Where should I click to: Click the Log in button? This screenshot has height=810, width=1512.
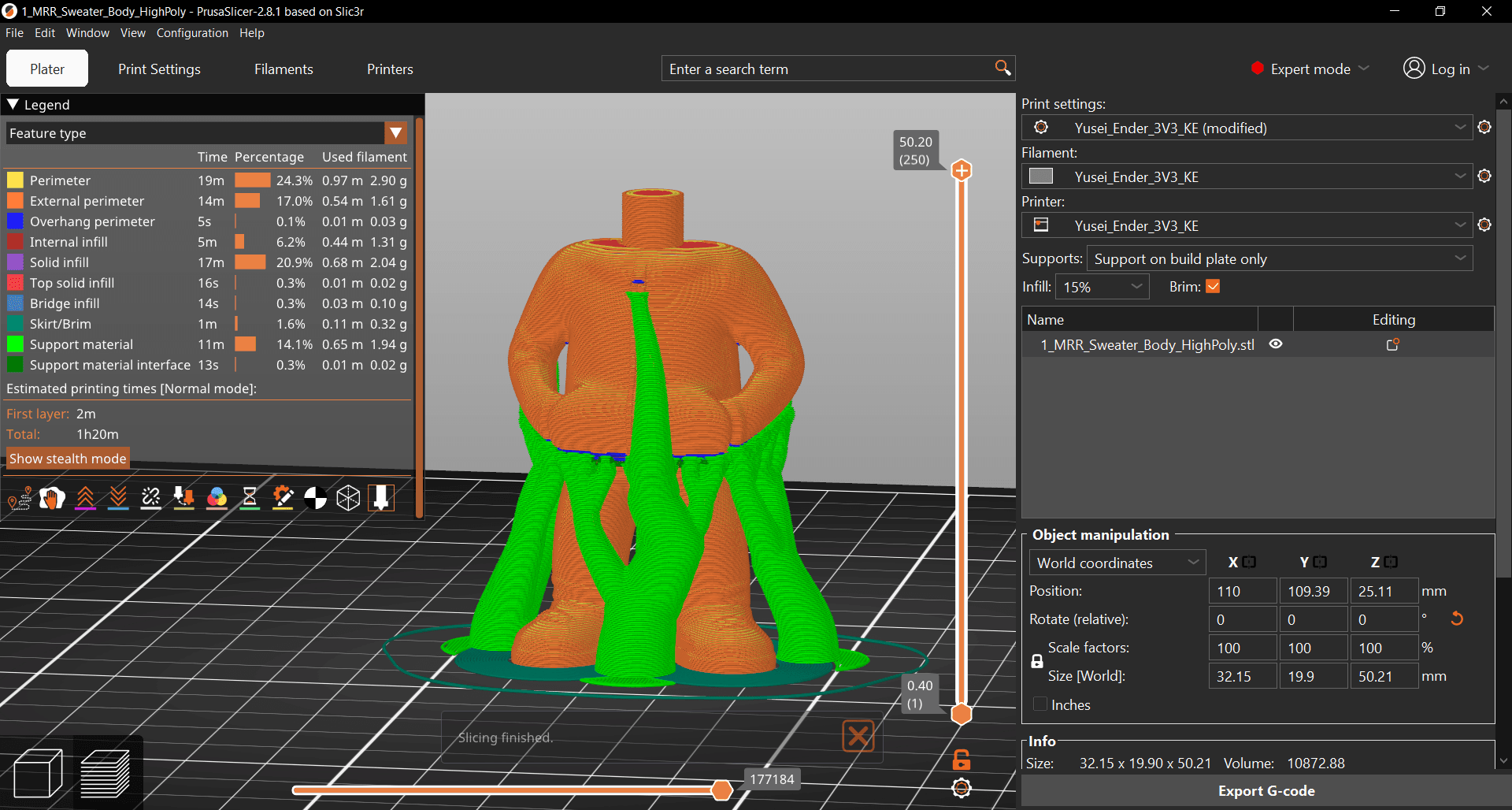coord(1446,69)
